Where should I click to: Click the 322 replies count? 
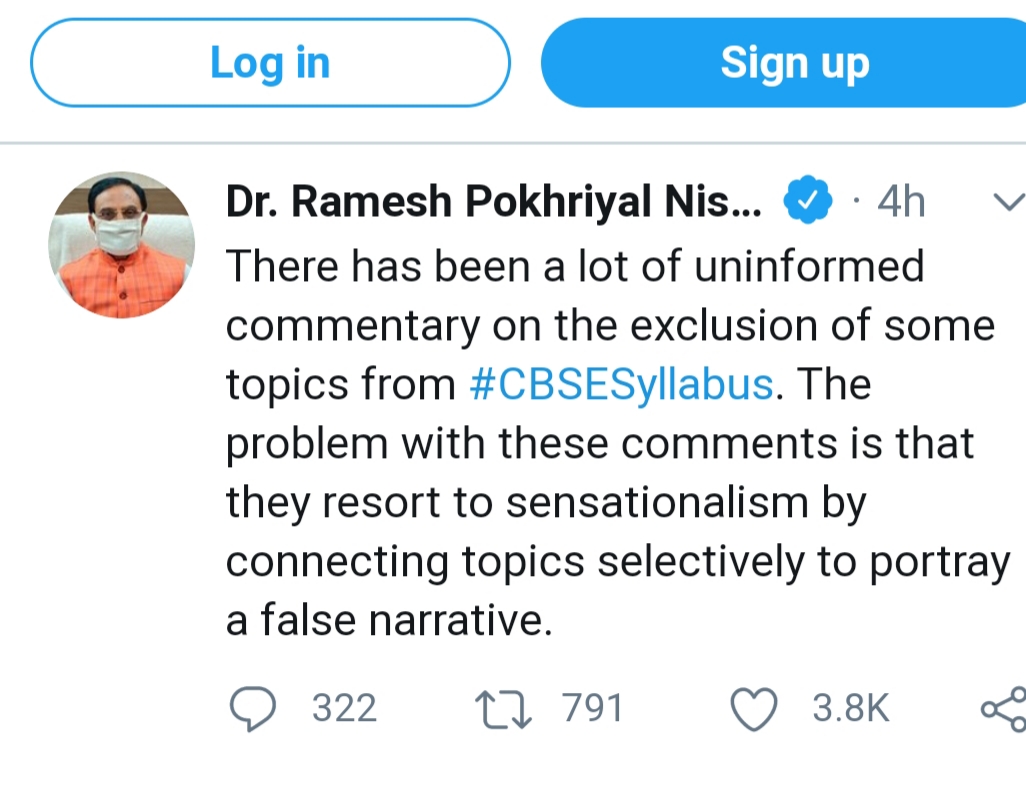345,709
